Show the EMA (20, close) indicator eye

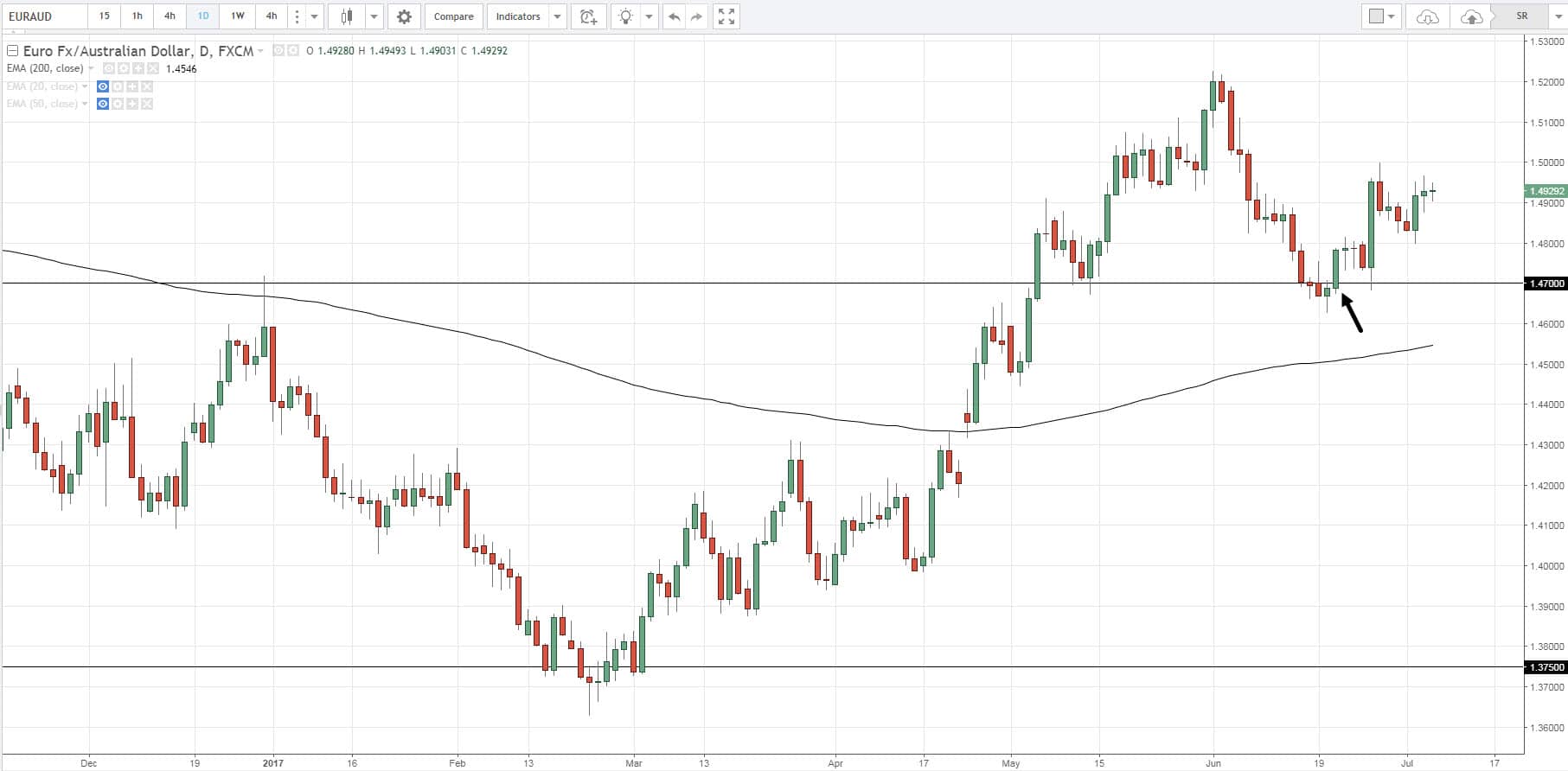(x=103, y=86)
